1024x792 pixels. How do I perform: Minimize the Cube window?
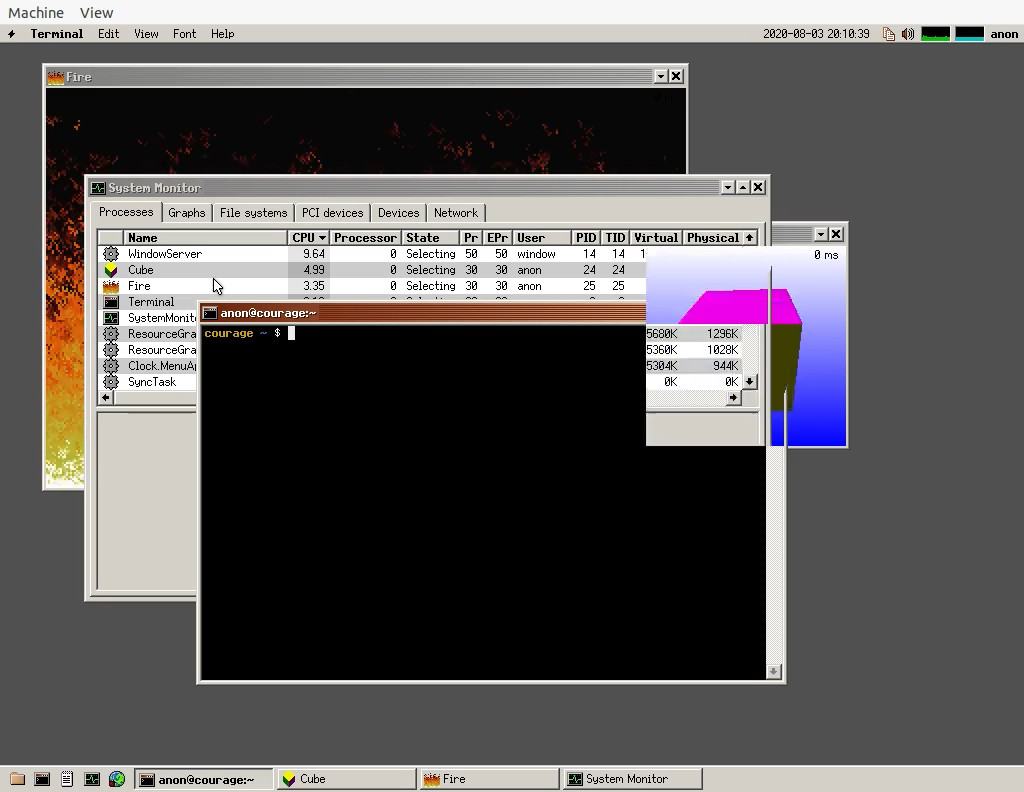(x=821, y=234)
